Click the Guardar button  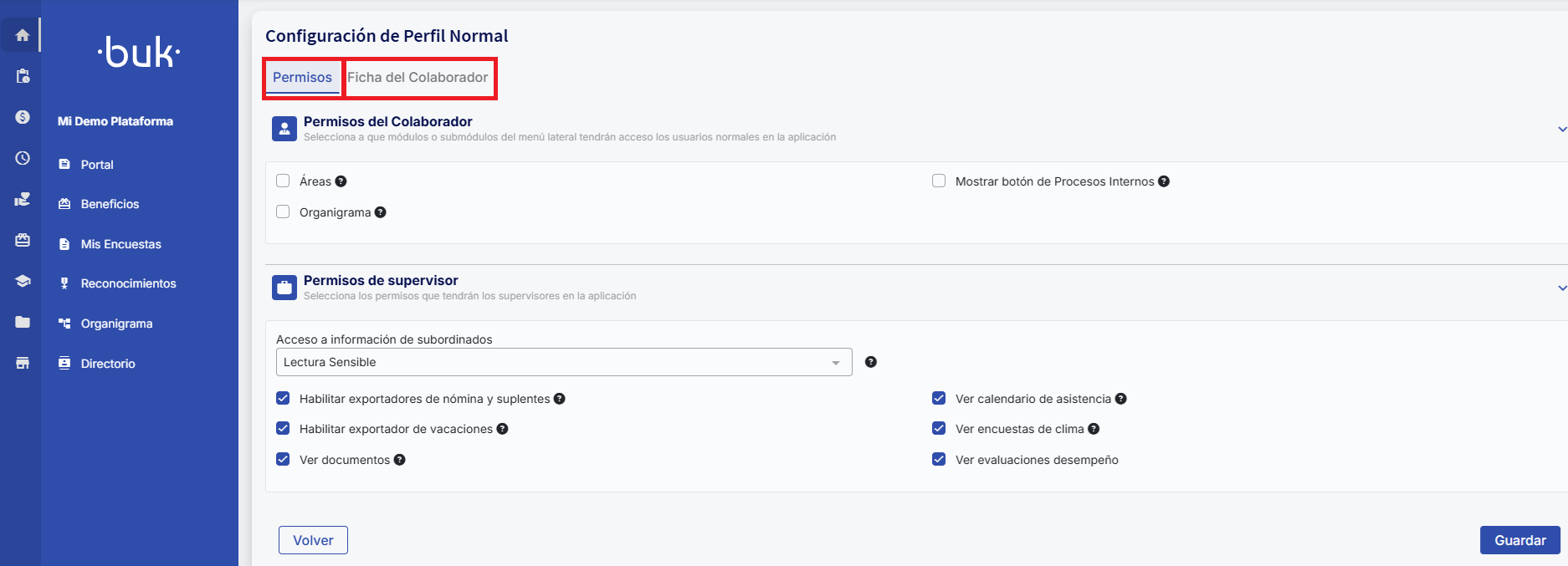click(x=1519, y=540)
